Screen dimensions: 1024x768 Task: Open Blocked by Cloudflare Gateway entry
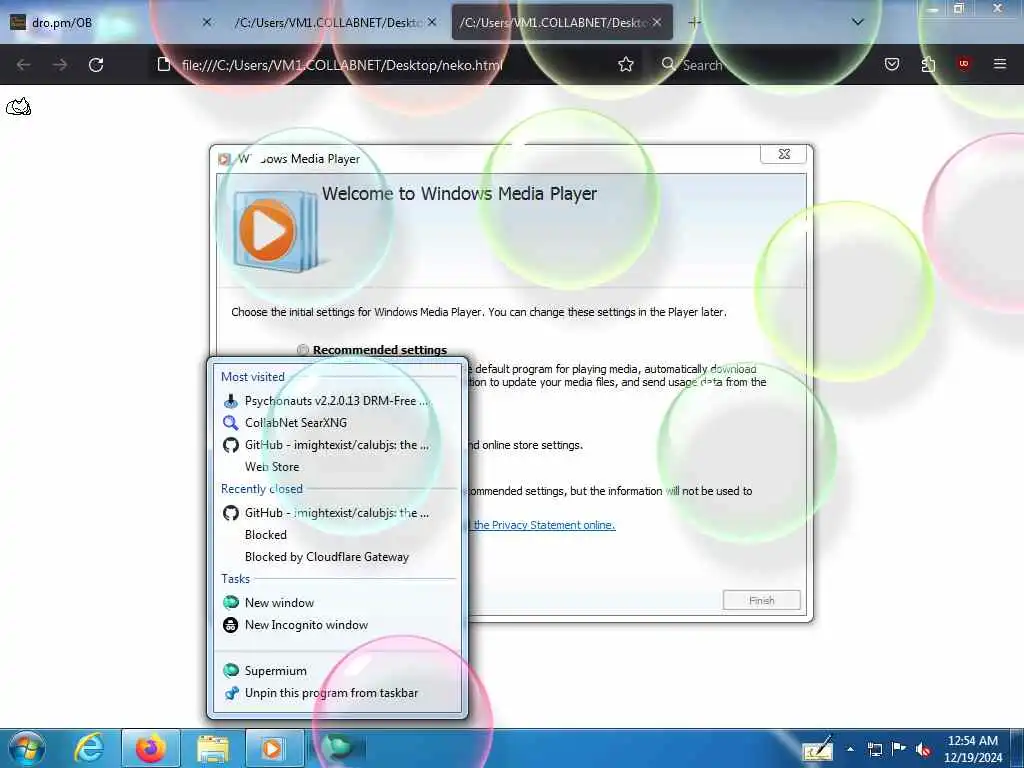[x=337, y=557]
